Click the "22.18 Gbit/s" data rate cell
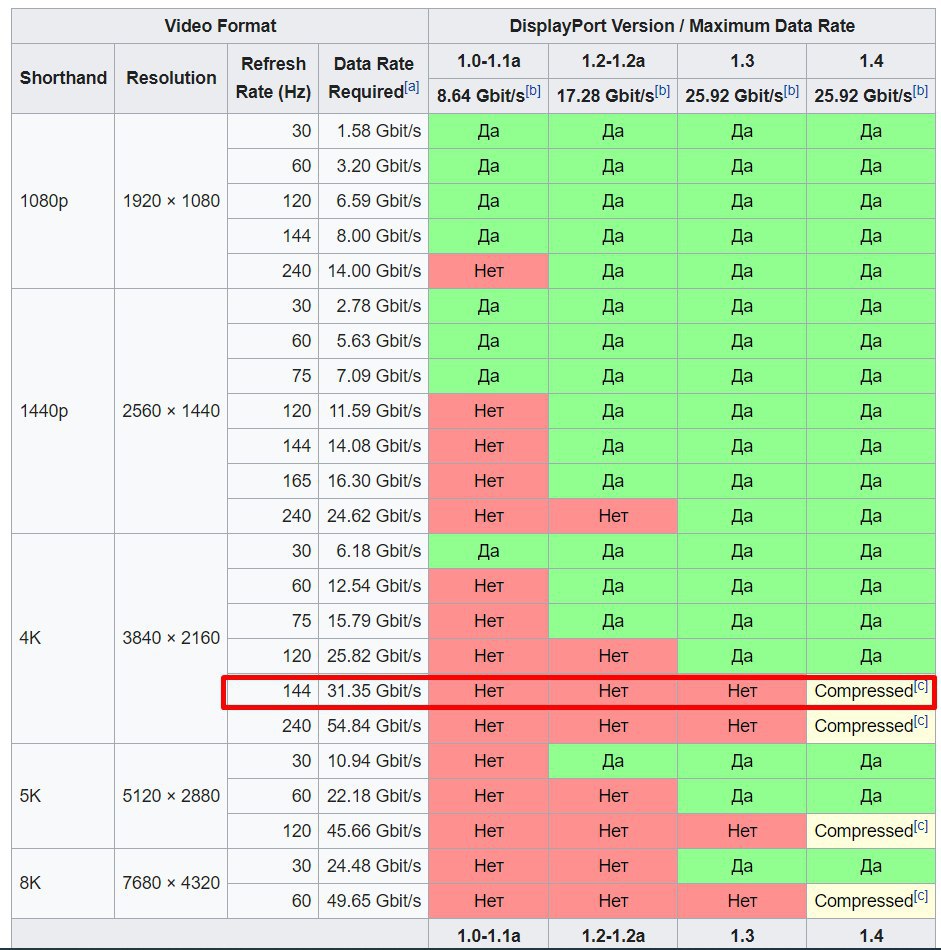Screen dimensions: 941x950 374,796
